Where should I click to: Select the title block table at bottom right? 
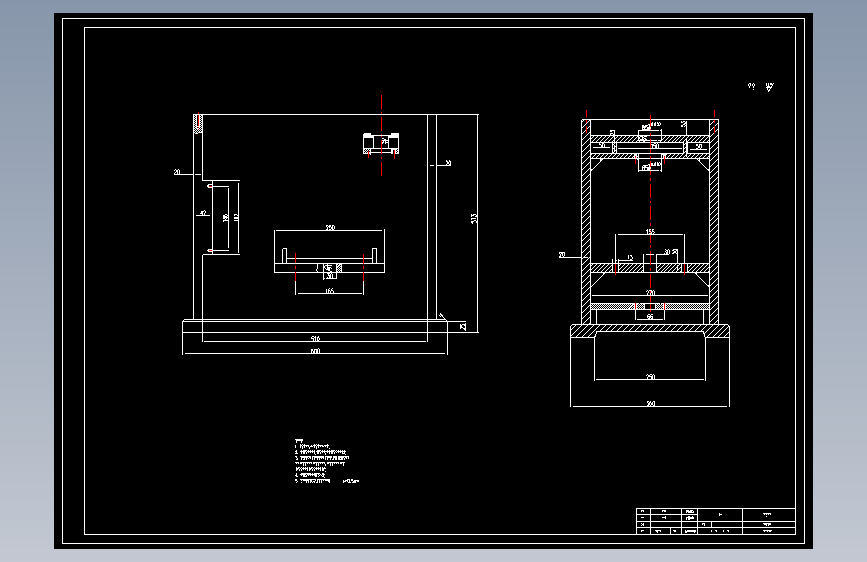tap(715, 521)
